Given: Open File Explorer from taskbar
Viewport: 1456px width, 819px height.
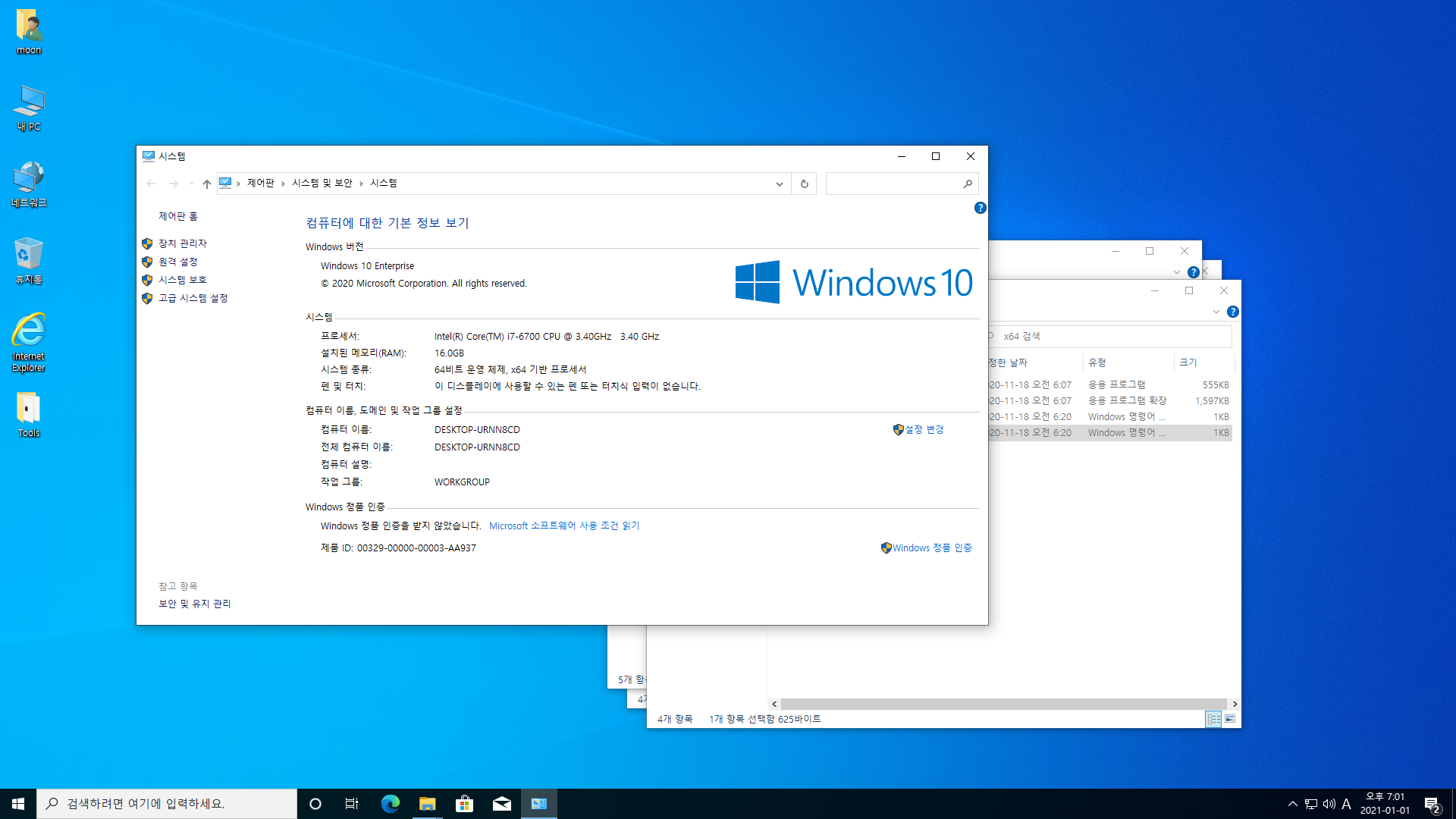Looking at the screenshot, I should (427, 804).
